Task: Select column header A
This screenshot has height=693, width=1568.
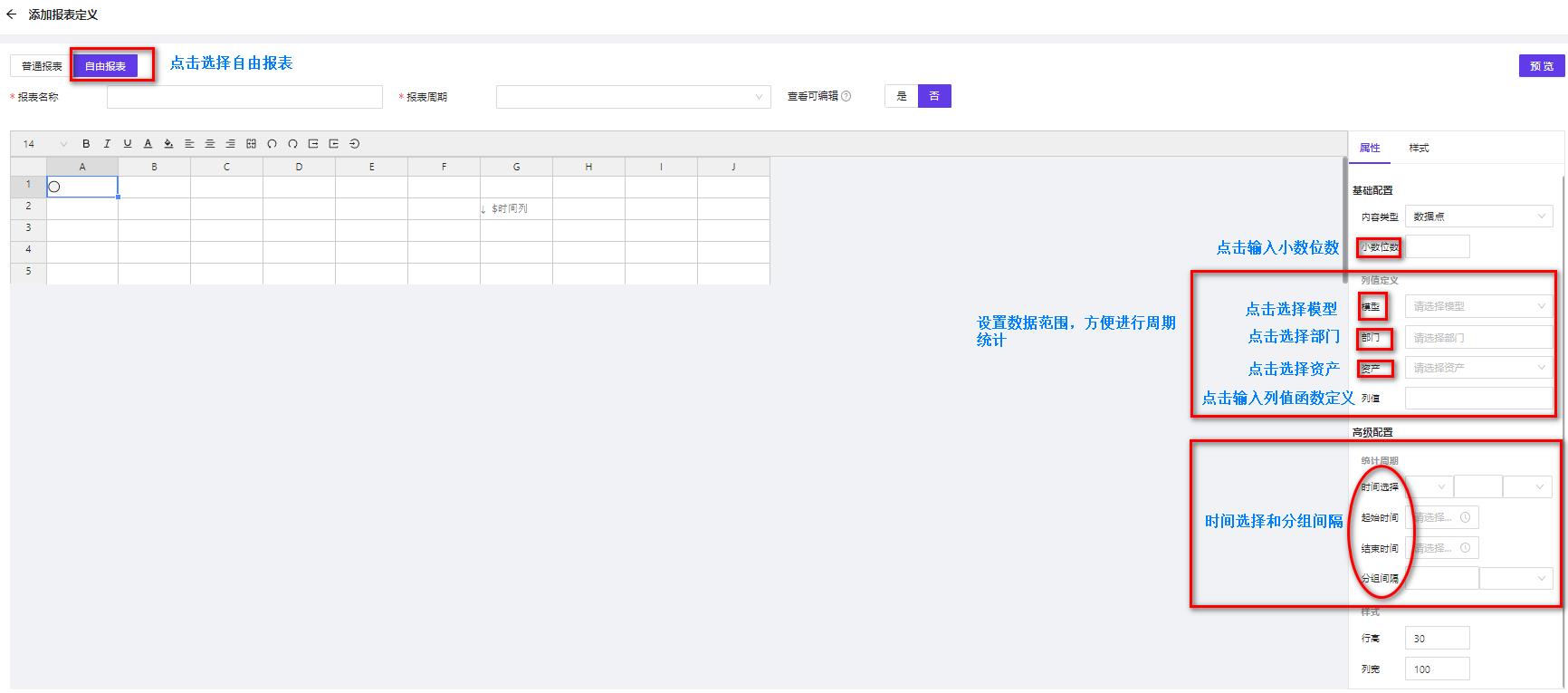Action: tap(82, 167)
